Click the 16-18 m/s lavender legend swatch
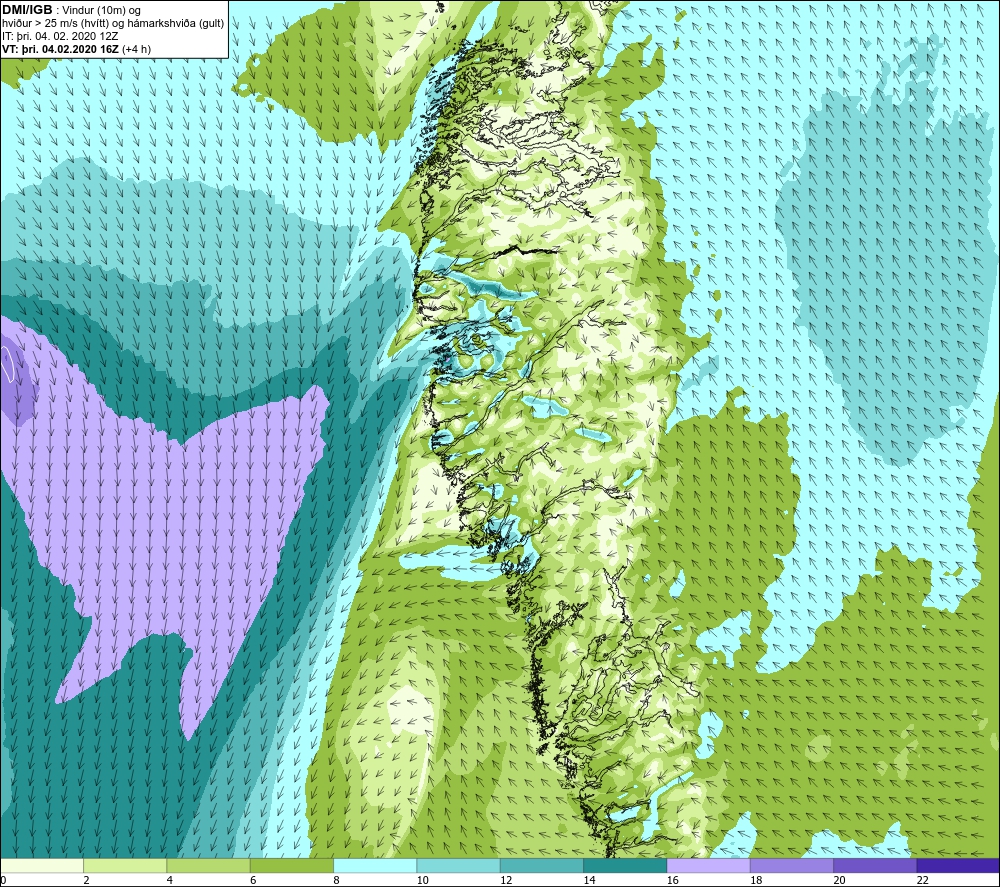 pos(708,865)
